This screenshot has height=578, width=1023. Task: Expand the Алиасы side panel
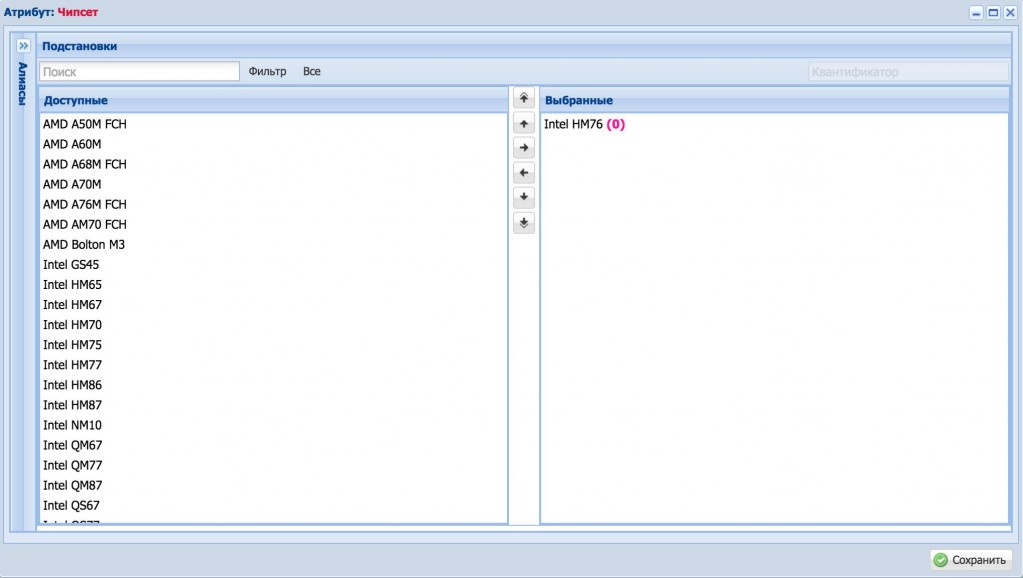[x=23, y=46]
